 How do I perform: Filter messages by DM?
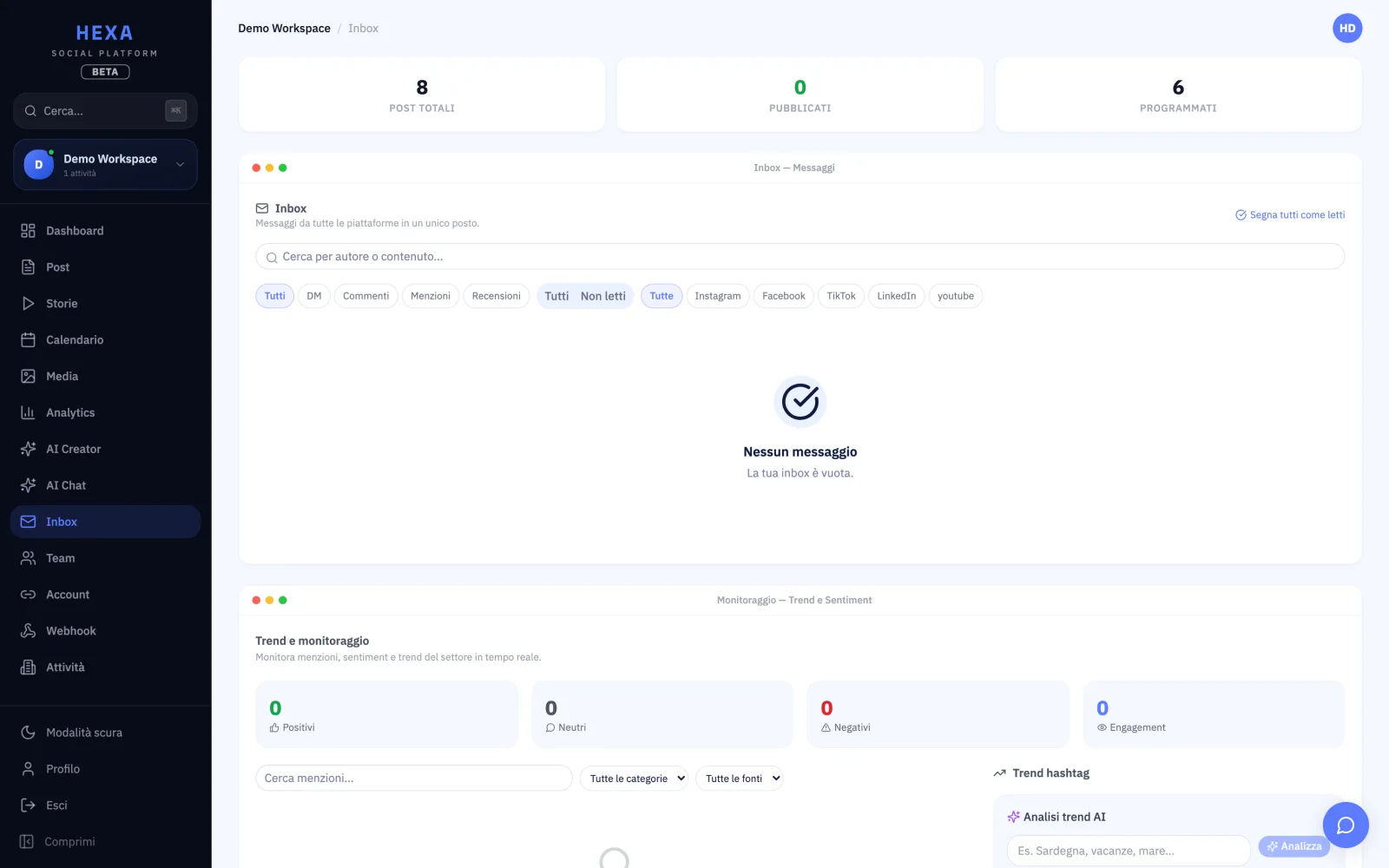314,296
